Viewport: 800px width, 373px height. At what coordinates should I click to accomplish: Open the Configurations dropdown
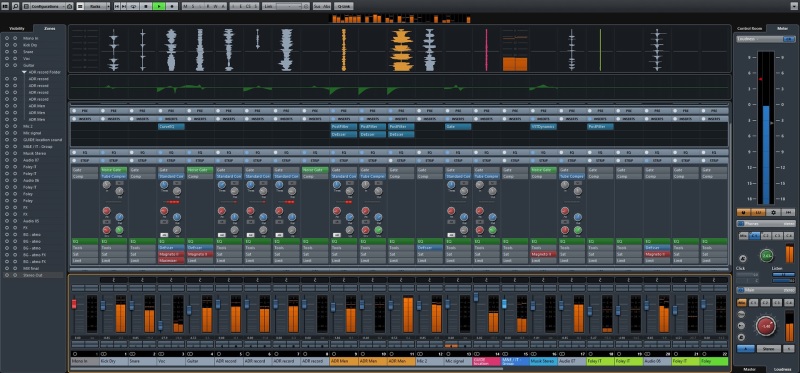(48, 6)
